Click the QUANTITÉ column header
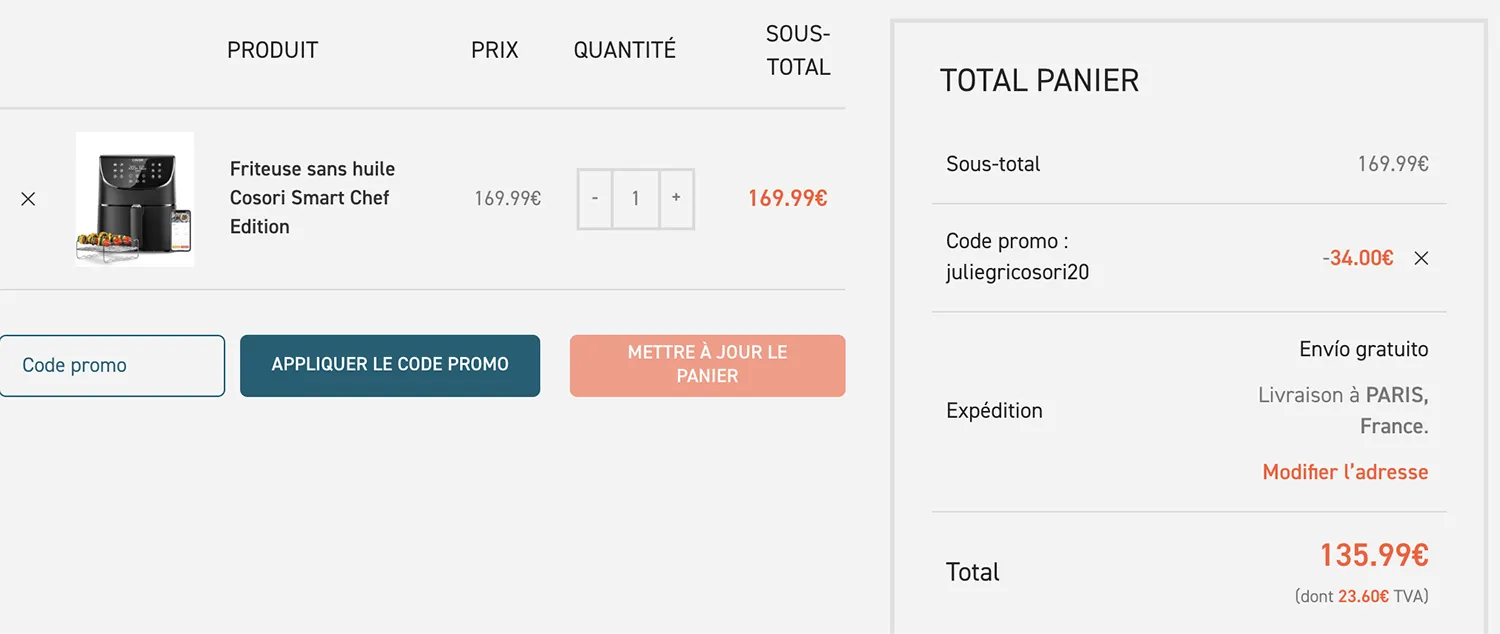 (625, 50)
